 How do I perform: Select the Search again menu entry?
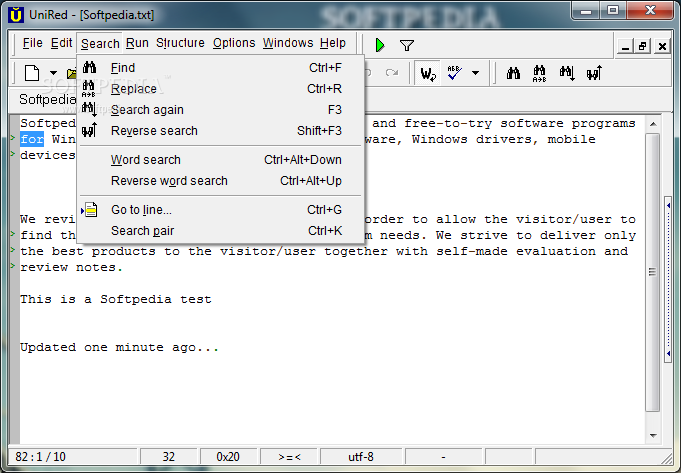[x=221, y=110]
